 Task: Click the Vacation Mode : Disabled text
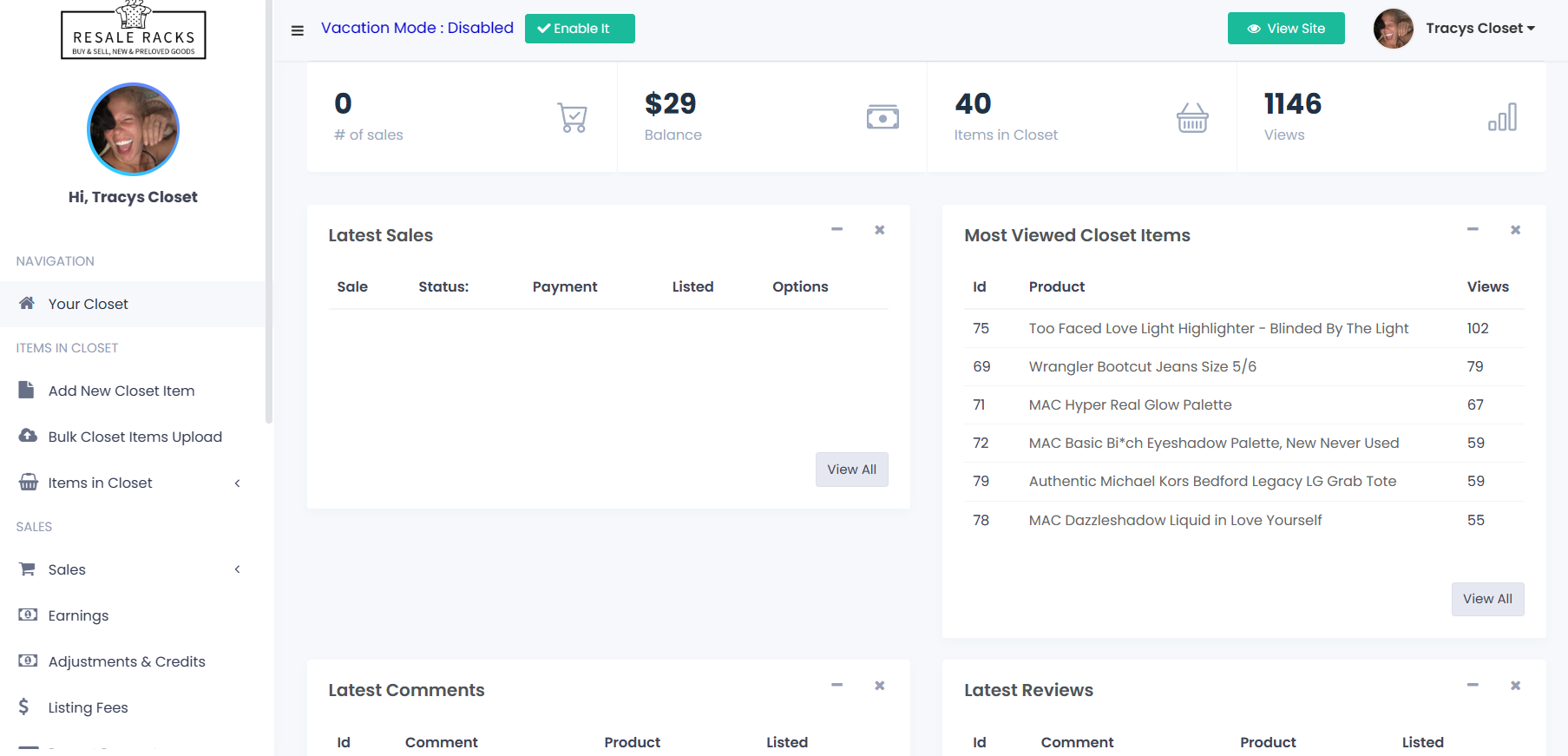coord(417,28)
